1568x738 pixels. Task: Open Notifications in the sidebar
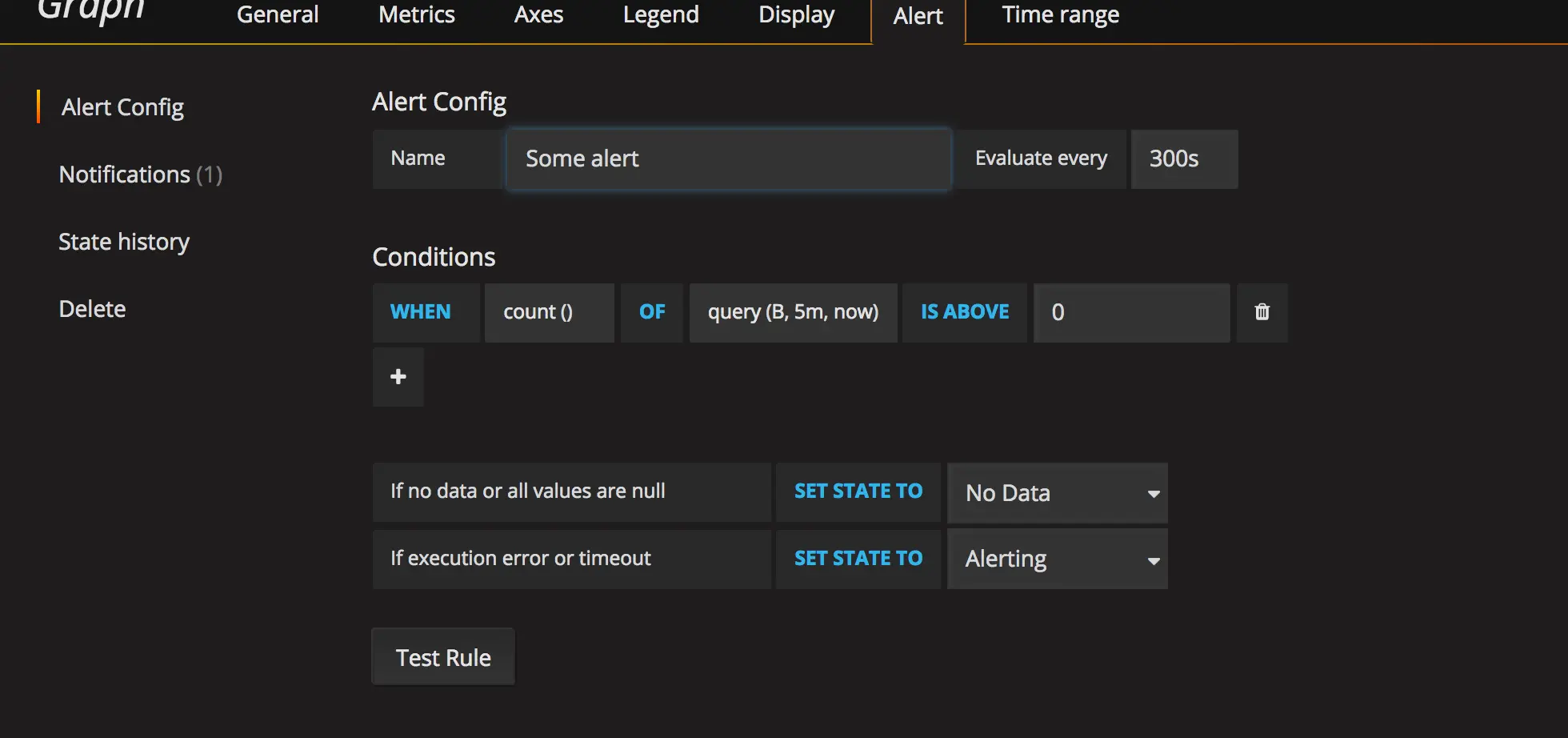[139, 174]
